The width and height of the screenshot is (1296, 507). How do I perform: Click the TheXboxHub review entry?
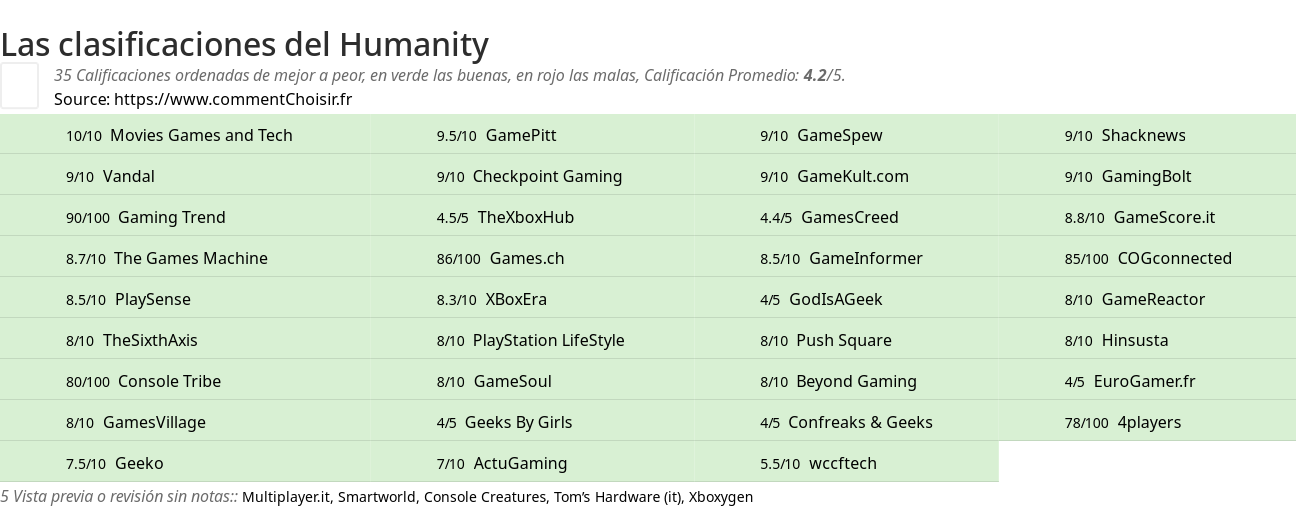(525, 217)
